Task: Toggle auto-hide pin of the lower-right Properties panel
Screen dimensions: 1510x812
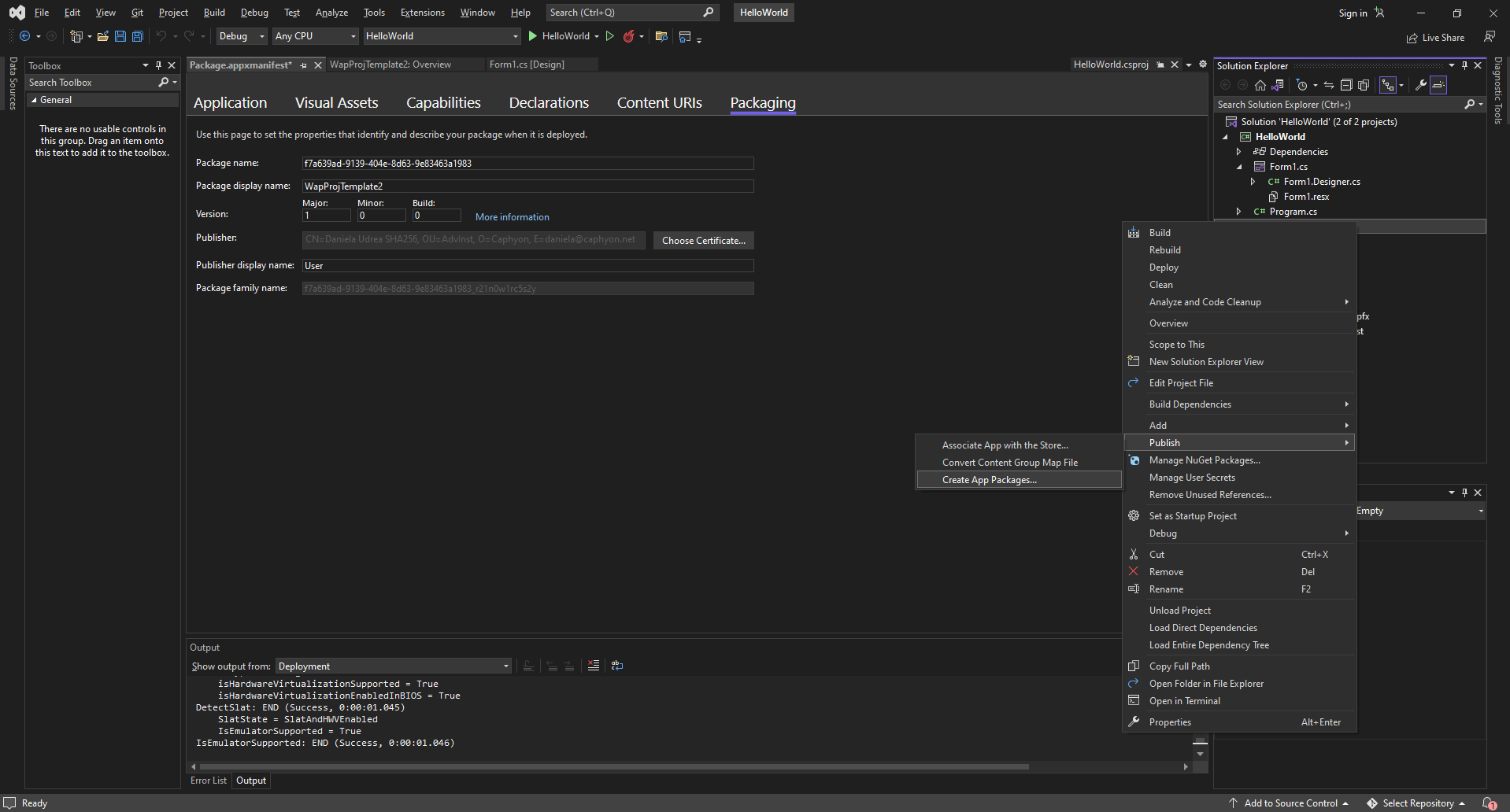Action: (1464, 493)
